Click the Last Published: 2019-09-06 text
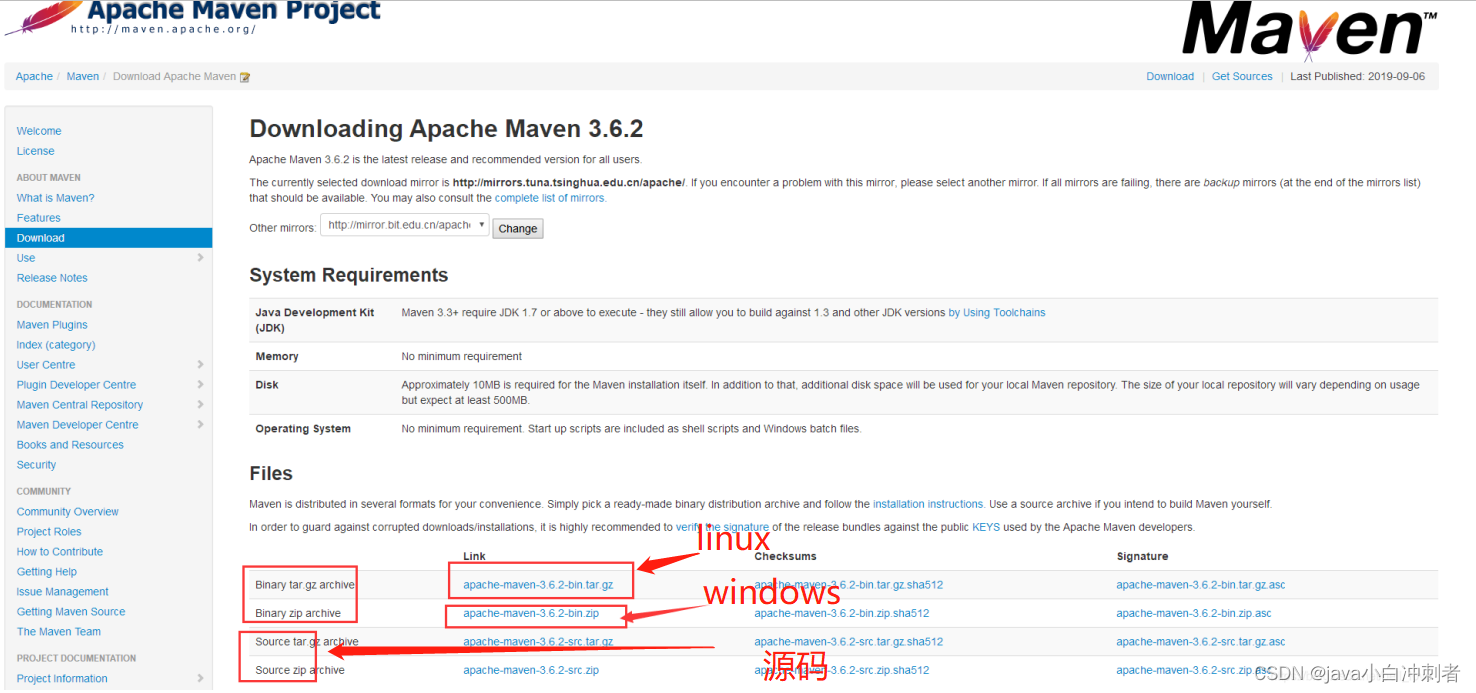The height and width of the screenshot is (693, 1476). tap(1357, 77)
